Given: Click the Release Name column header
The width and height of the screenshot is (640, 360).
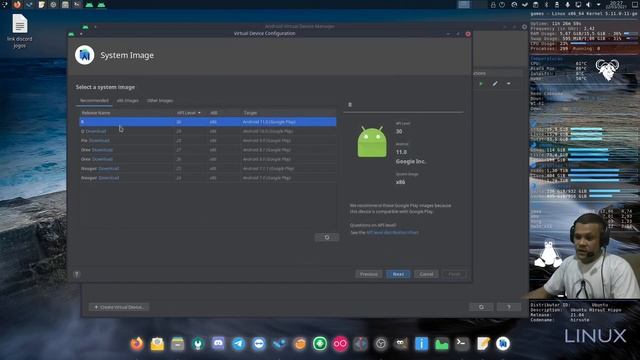Looking at the screenshot, I should point(96,113).
